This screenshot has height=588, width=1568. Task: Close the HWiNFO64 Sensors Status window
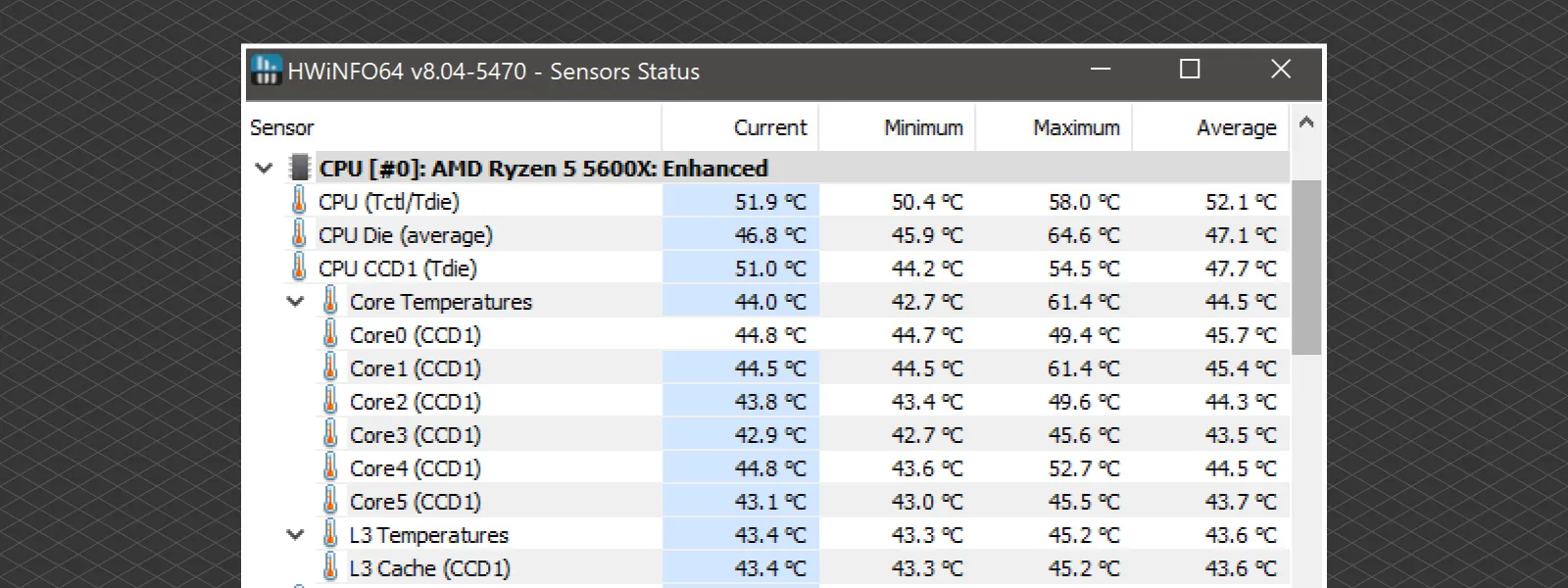pos(1280,70)
